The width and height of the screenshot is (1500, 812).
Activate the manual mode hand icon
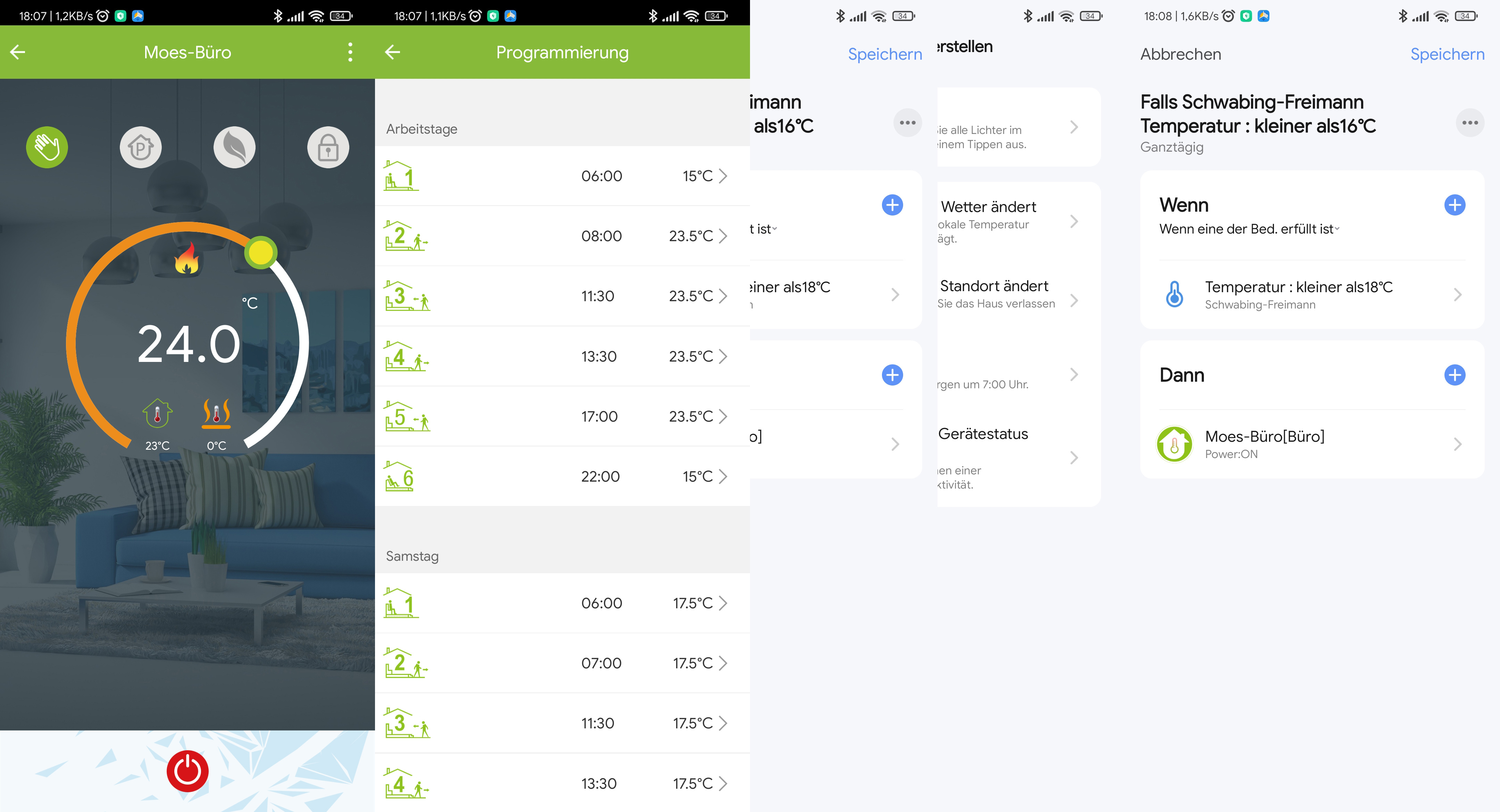[x=47, y=147]
